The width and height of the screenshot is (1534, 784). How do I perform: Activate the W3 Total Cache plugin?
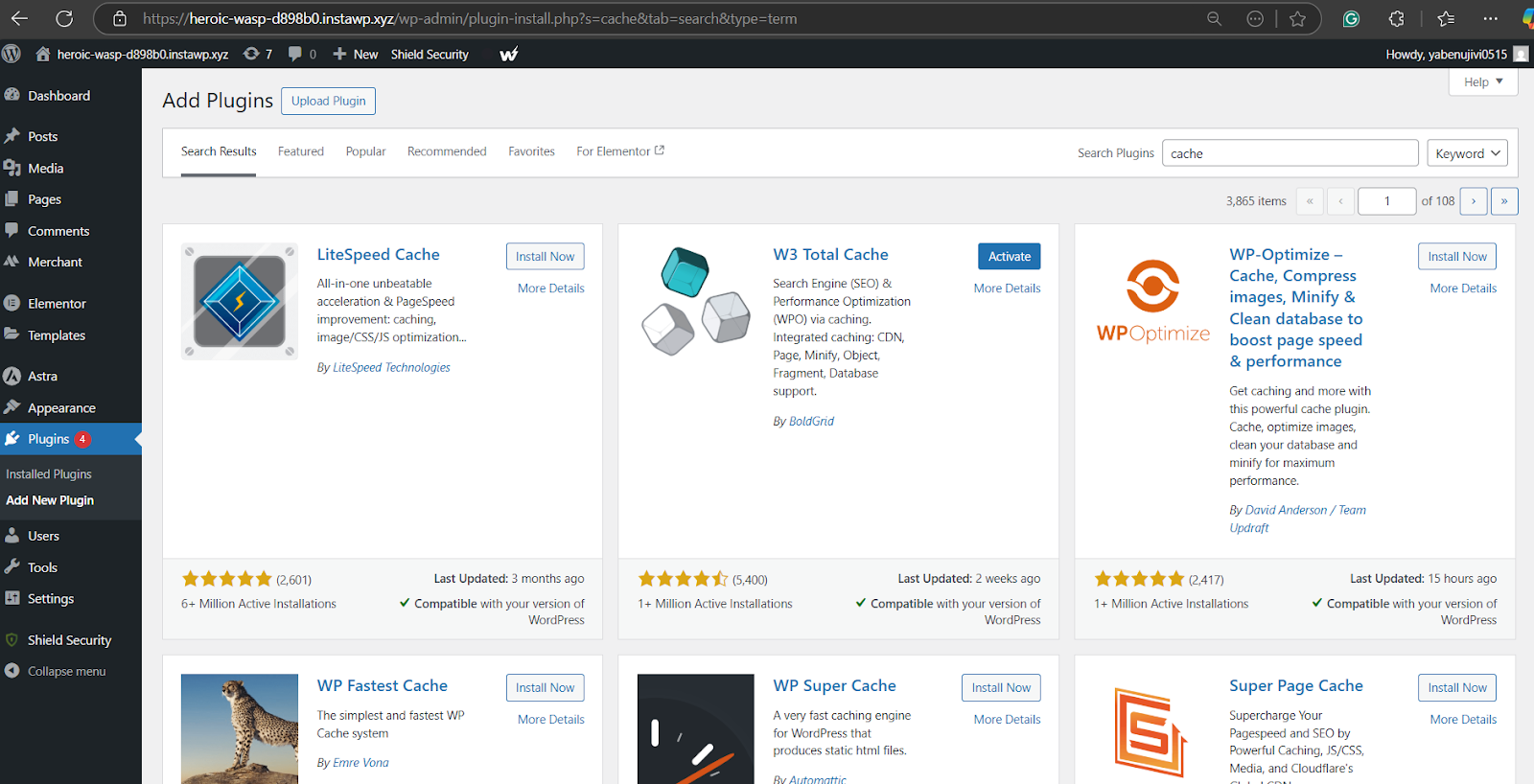pos(1010,256)
